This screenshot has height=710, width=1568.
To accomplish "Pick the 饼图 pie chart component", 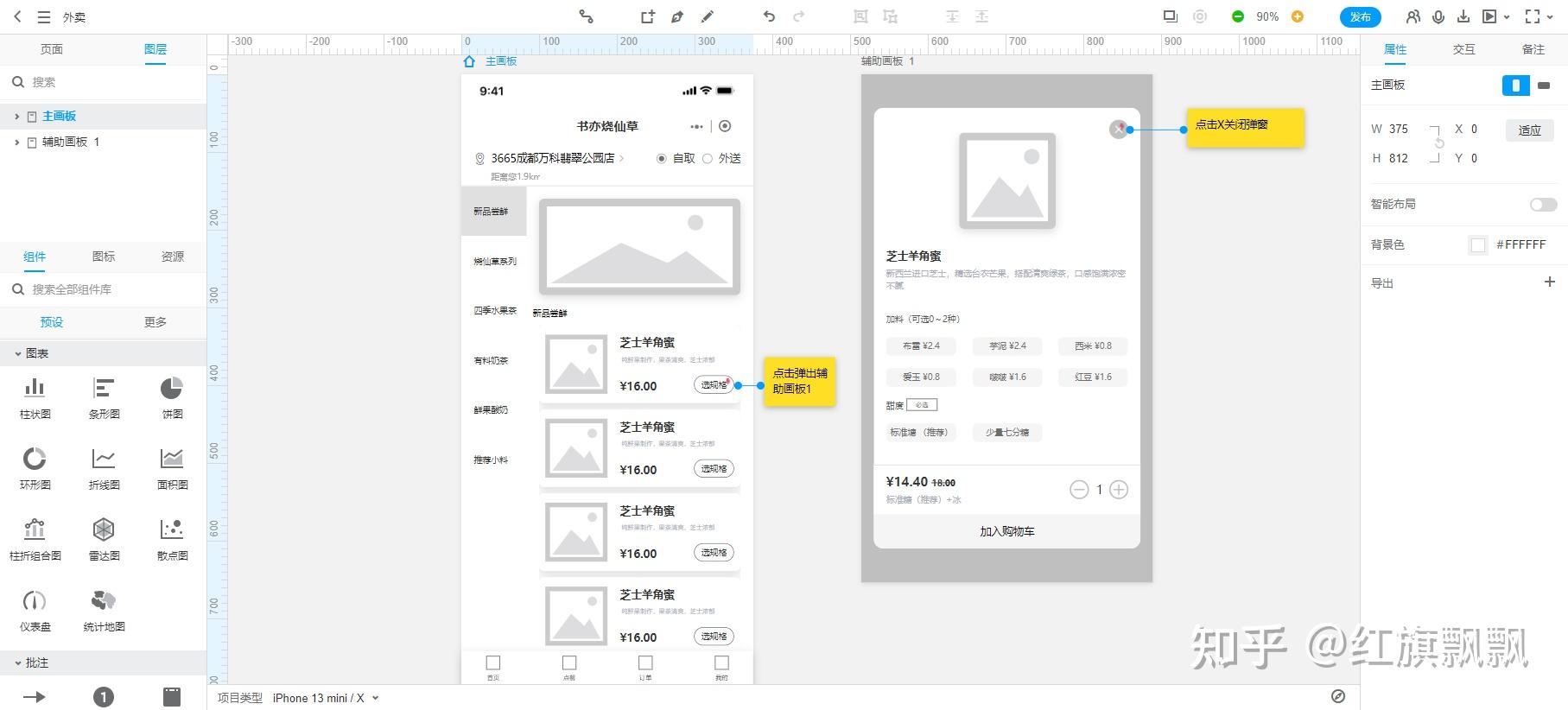I will (x=173, y=396).
